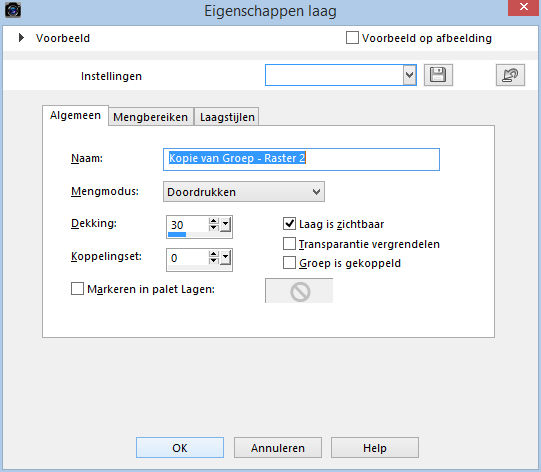Image resolution: width=541 pixels, height=472 pixels.
Task: Enable Groep is gekoppeld checkbox
Action: tap(289, 263)
